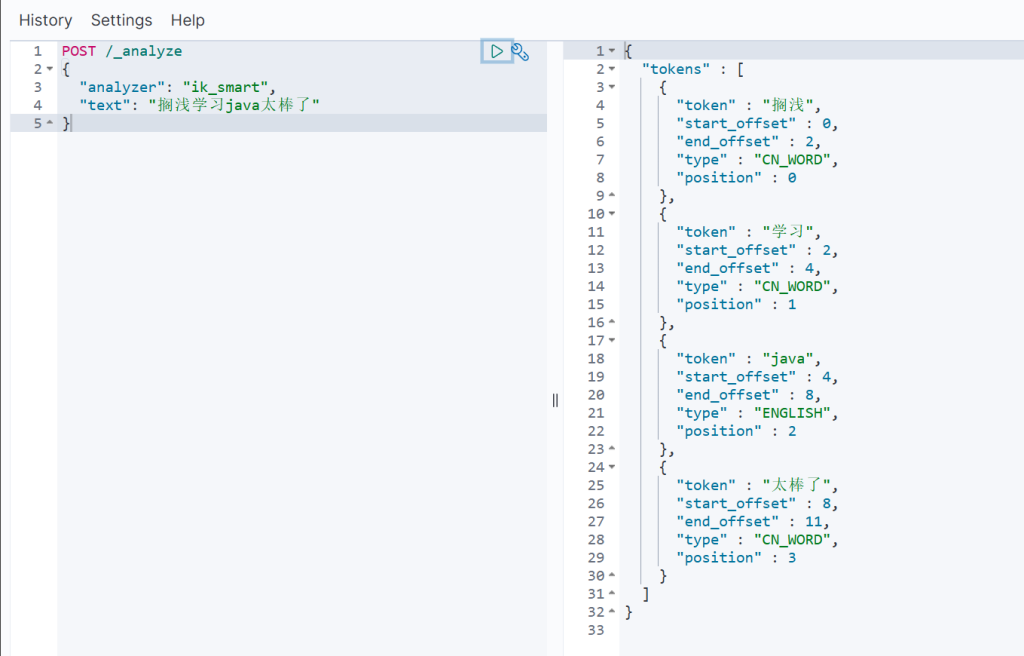Viewport: 1024px width, 656px height.
Task: Fold the "太棒了" token object at line 24
Action: (x=612, y=467)
